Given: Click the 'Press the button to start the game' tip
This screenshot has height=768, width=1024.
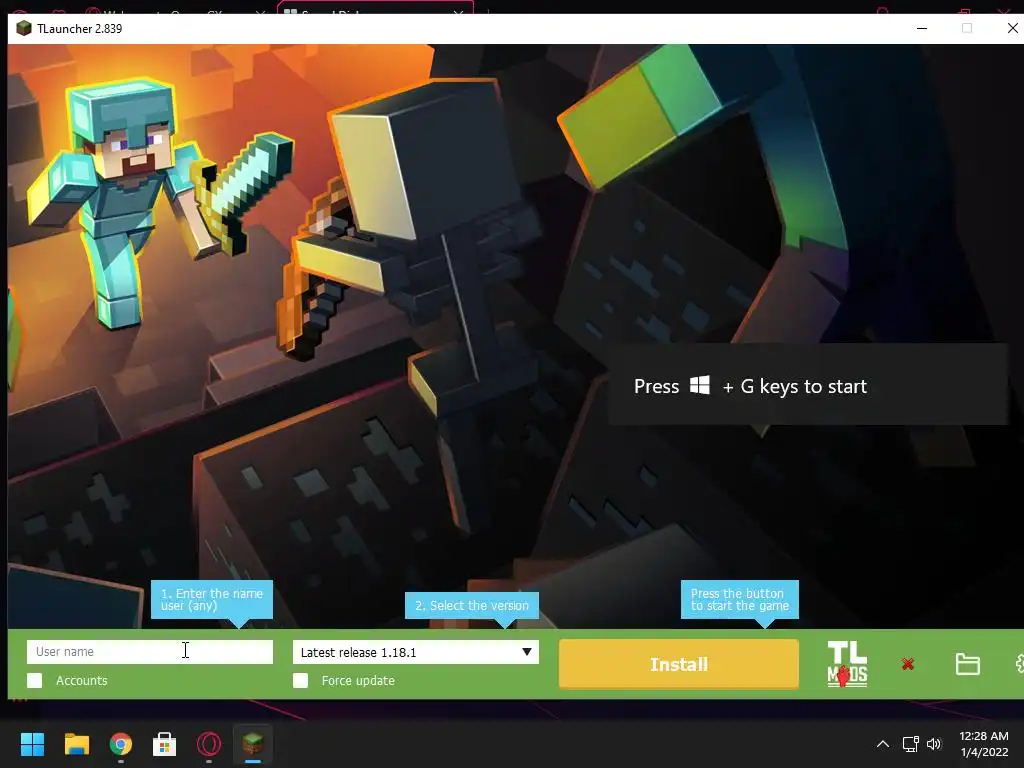Looking at the screenshot, I should coord(739,600).
